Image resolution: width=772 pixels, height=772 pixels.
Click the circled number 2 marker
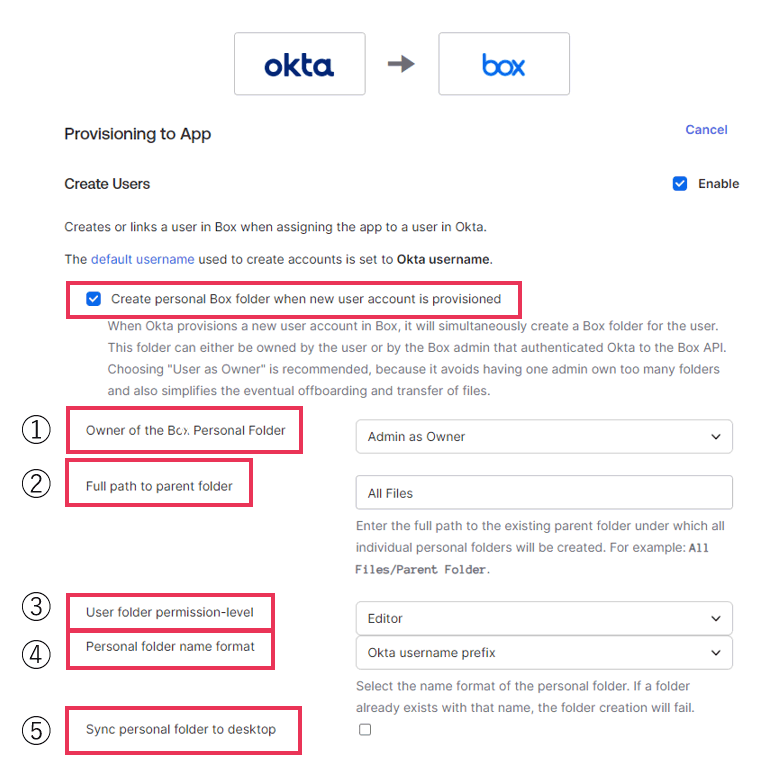point(36,484)
